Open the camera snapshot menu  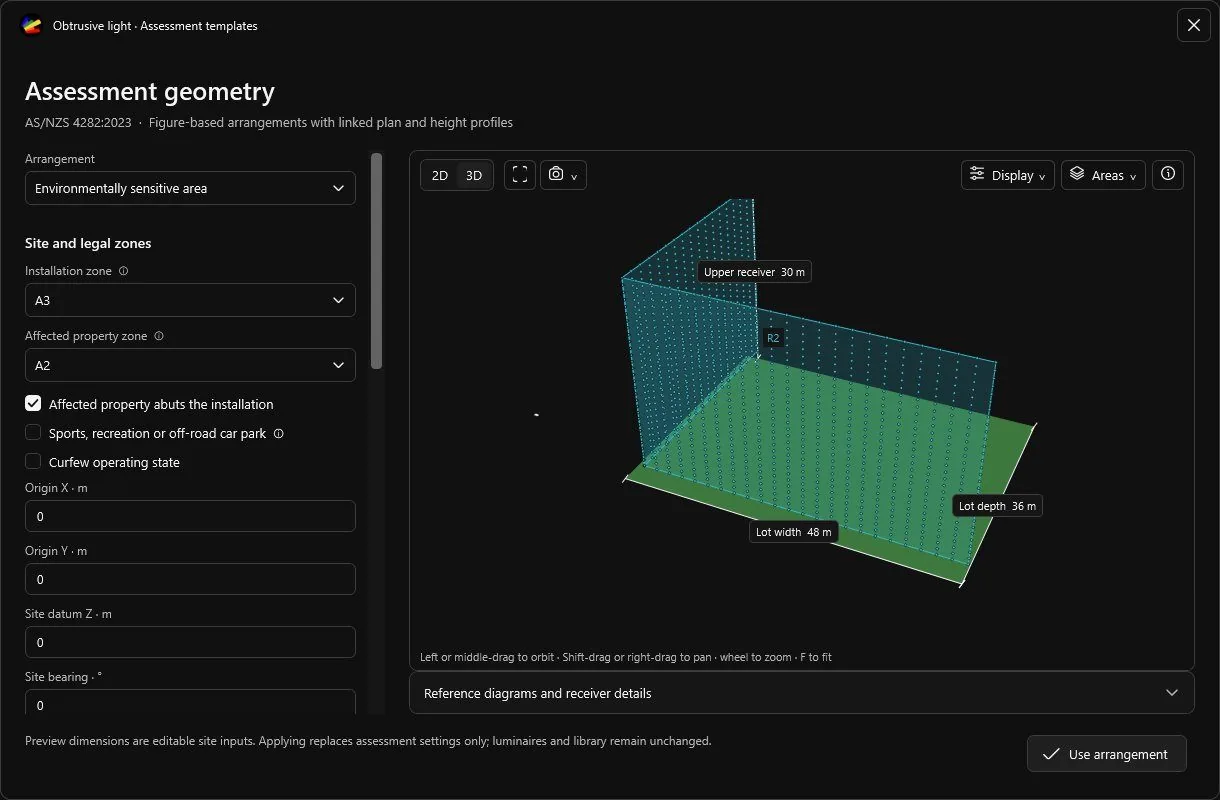click(563, 175)
